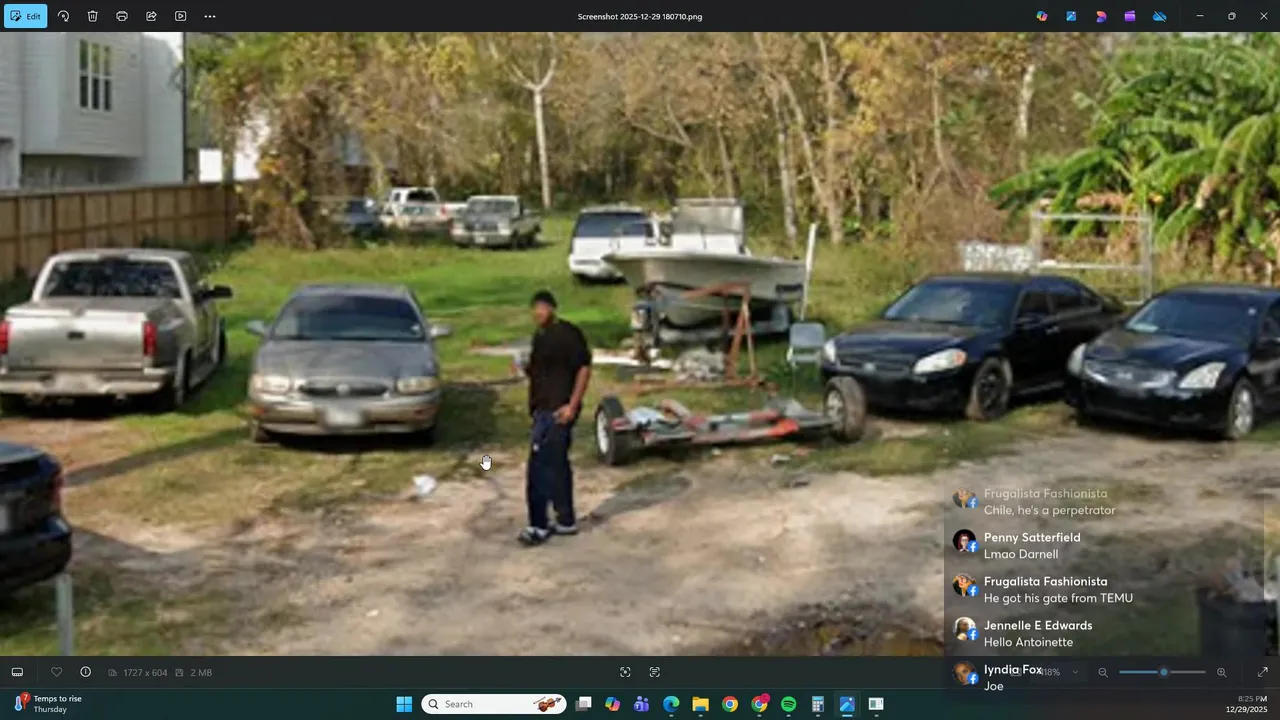This screenshot has height=720, width=1280.
Task: Click the active Photos taskbar icon
Action: click(847, 704)
